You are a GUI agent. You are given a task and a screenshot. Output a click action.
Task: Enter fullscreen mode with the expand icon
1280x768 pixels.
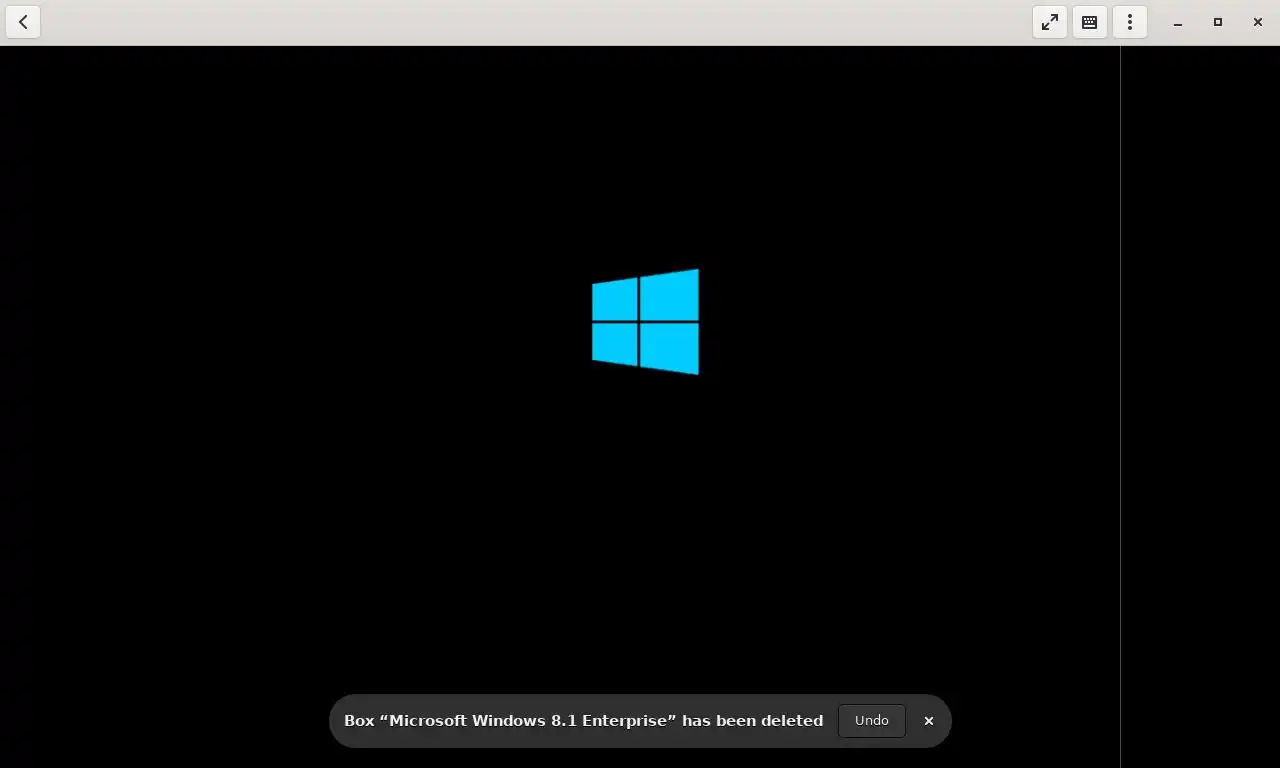pos(1050,22)
